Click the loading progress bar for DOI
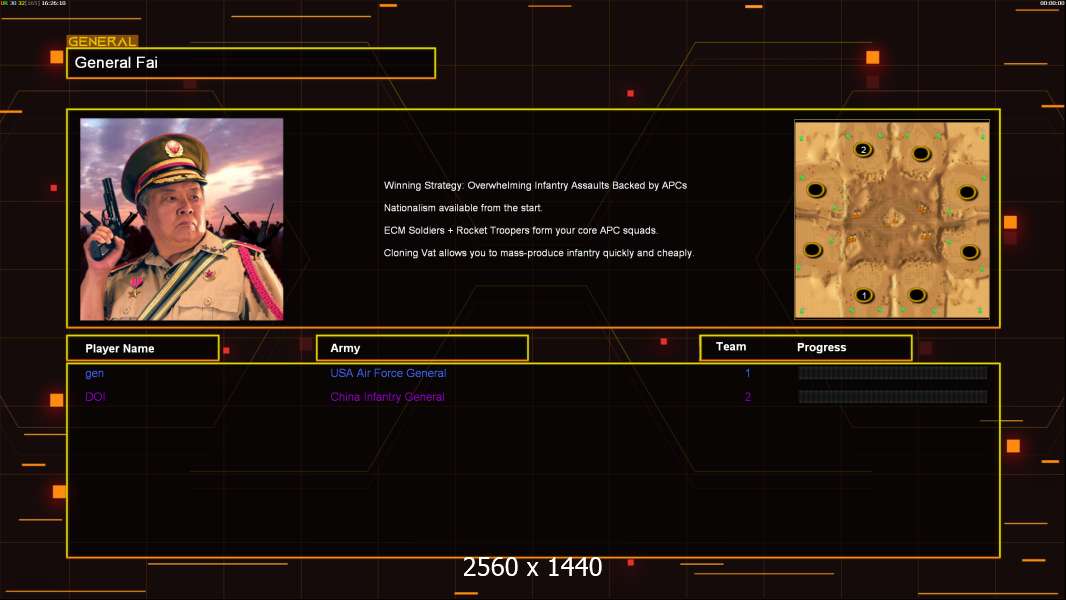Viewport: 1066px width, 600px height. (x=893, y=397)
